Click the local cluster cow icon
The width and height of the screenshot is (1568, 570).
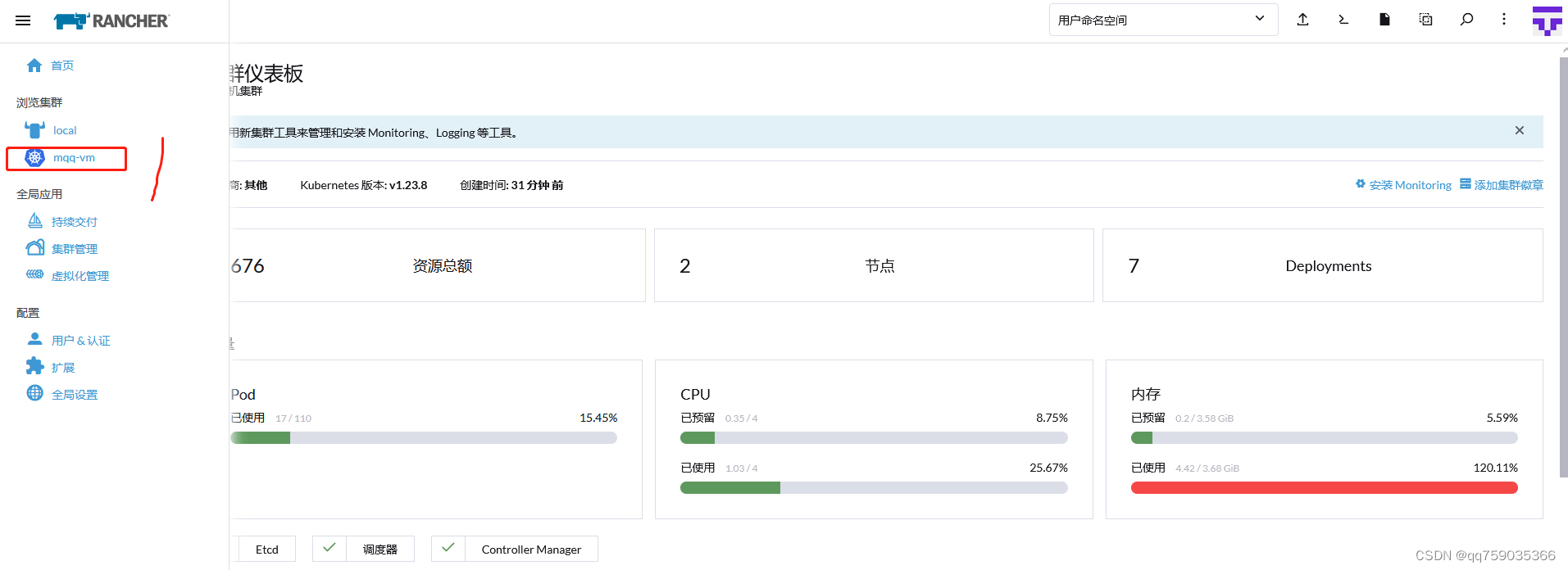pos(34,129)
